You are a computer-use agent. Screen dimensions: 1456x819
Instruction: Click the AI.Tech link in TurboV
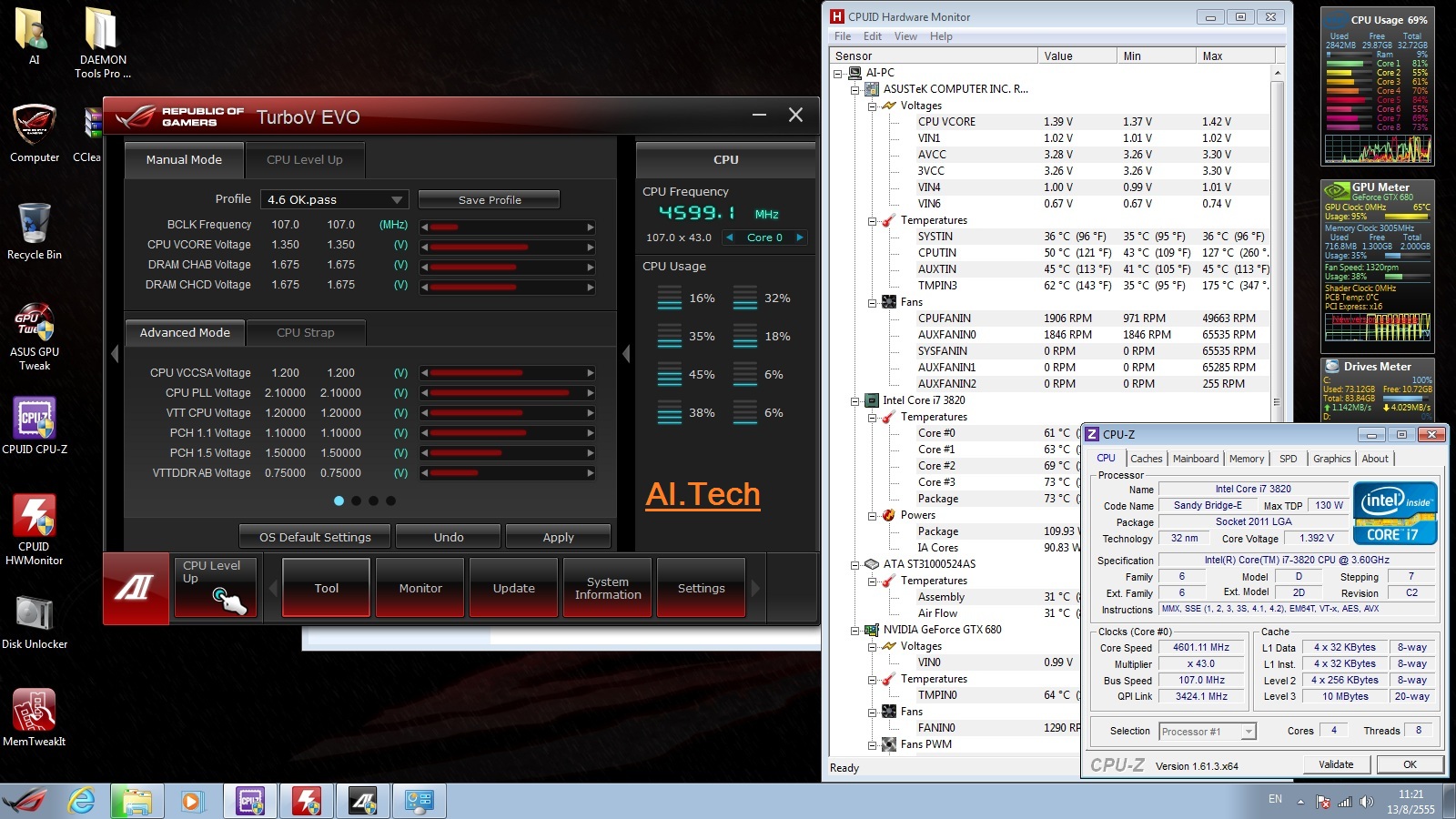703,494
